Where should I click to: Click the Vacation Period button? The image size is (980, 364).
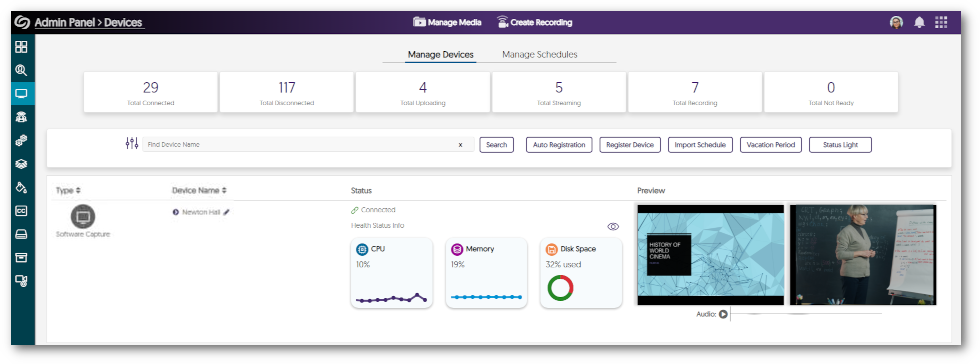771,144
